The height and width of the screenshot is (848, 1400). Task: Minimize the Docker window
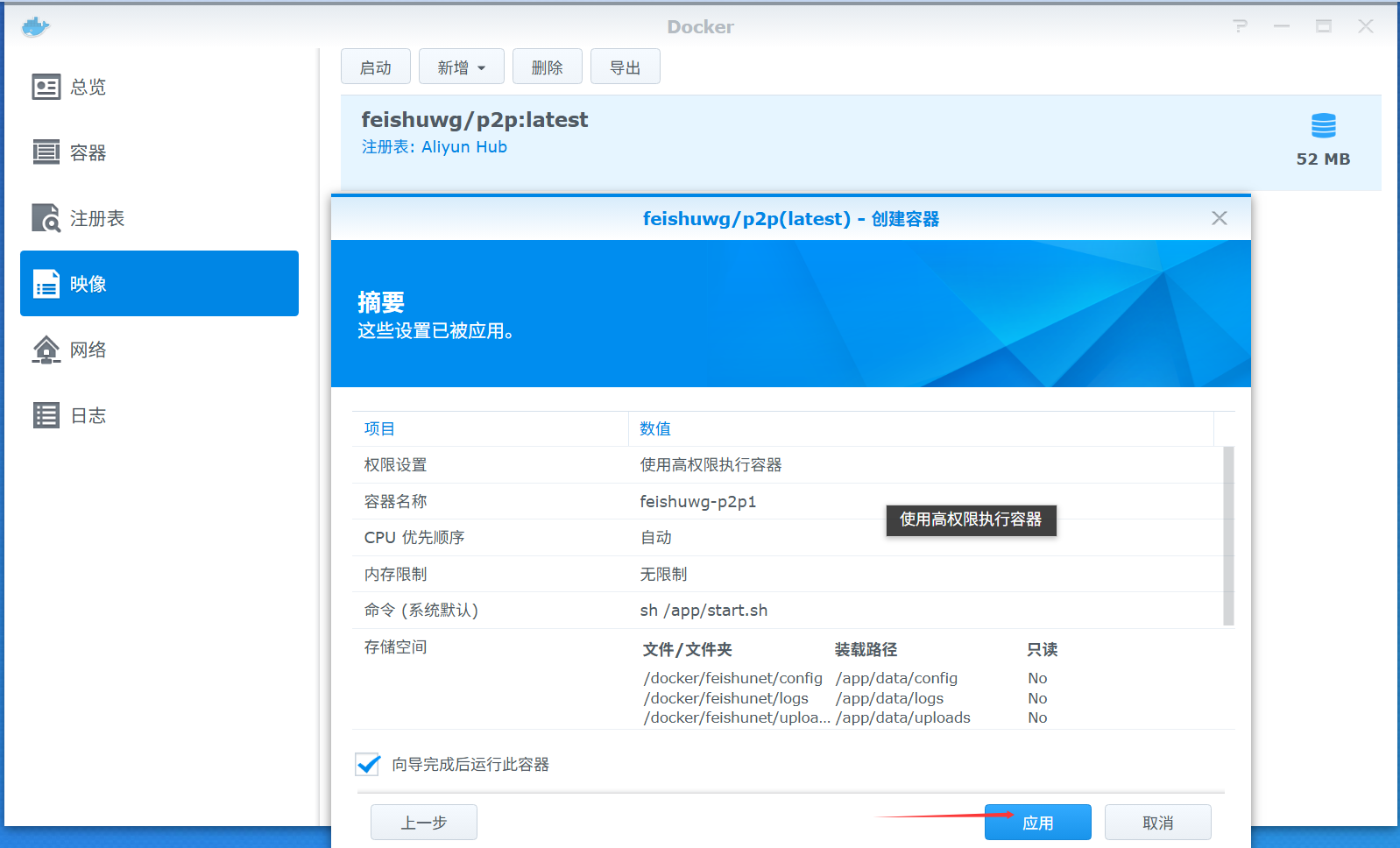(1282, 26)
